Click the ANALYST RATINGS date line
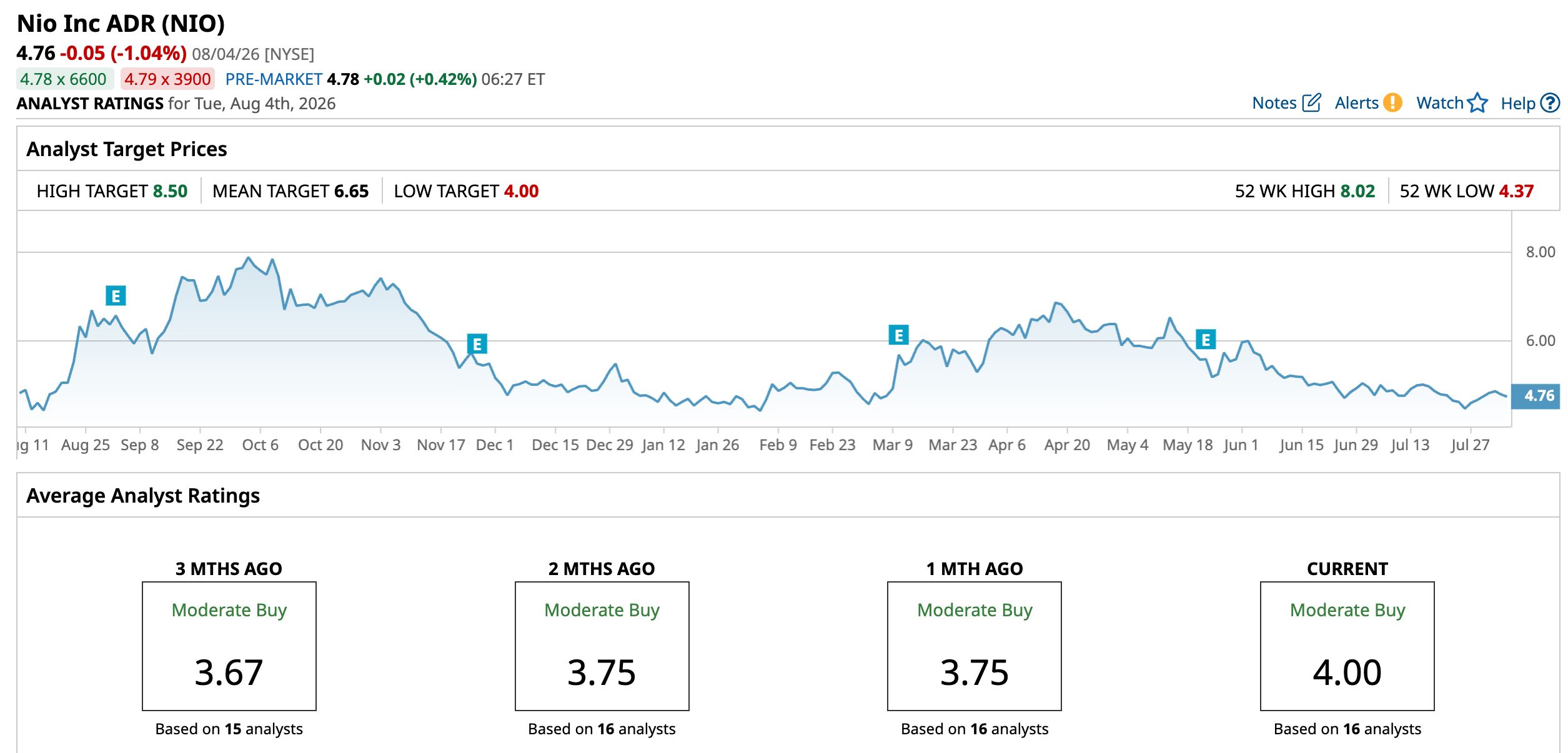 pos(176,104)
